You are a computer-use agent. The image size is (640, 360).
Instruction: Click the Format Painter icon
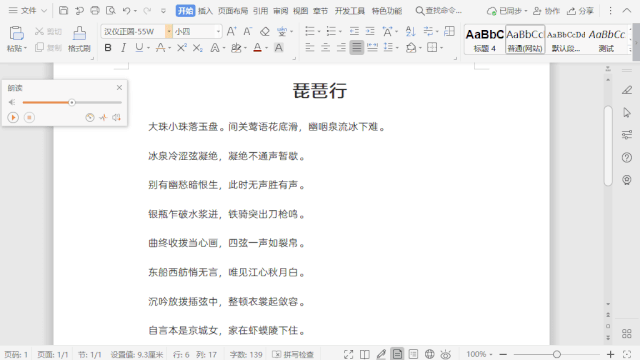pos(79,39)
